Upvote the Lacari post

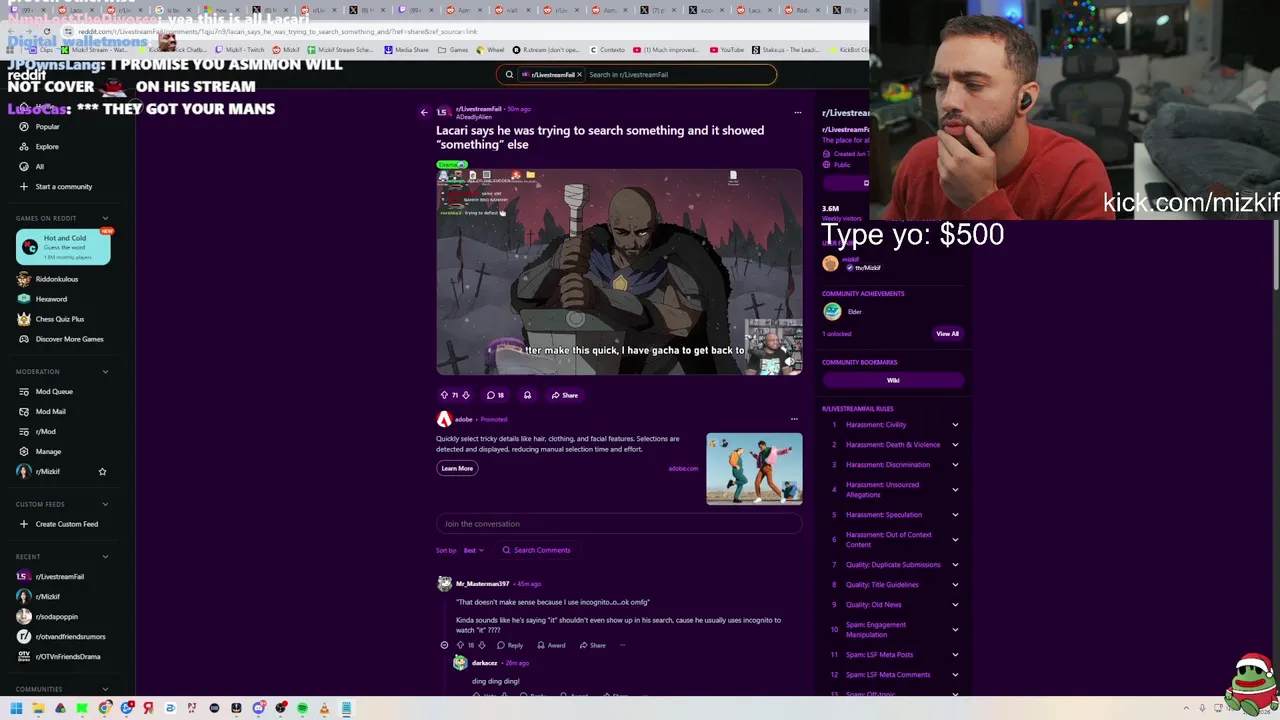[x=444, y=395]
